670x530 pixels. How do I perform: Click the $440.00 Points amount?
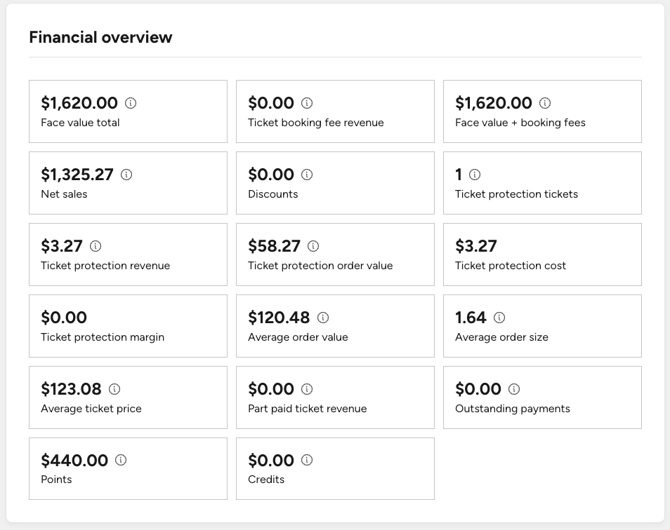click(74, 460)
